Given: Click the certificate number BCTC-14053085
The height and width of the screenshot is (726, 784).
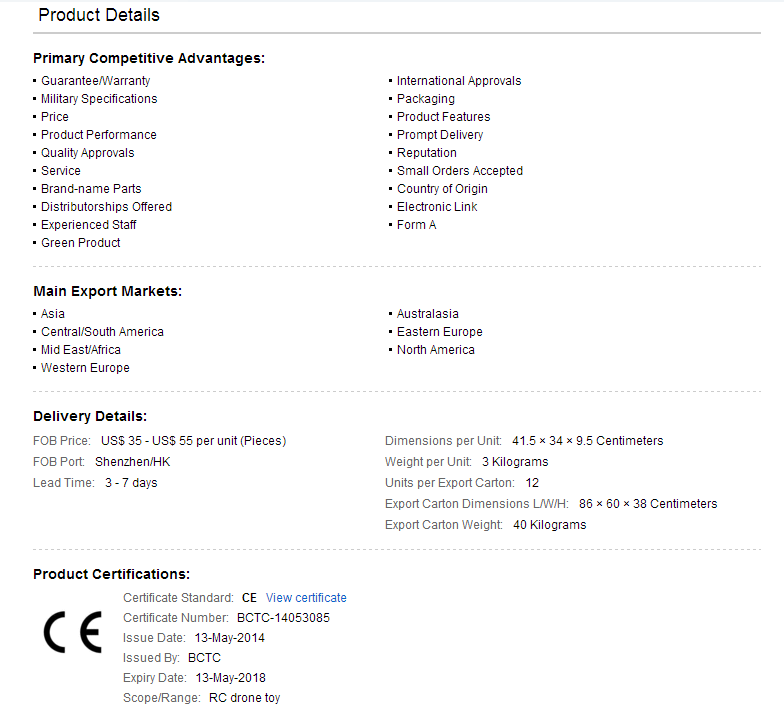Looking at the screenshot, I should [x=283, y=618].
